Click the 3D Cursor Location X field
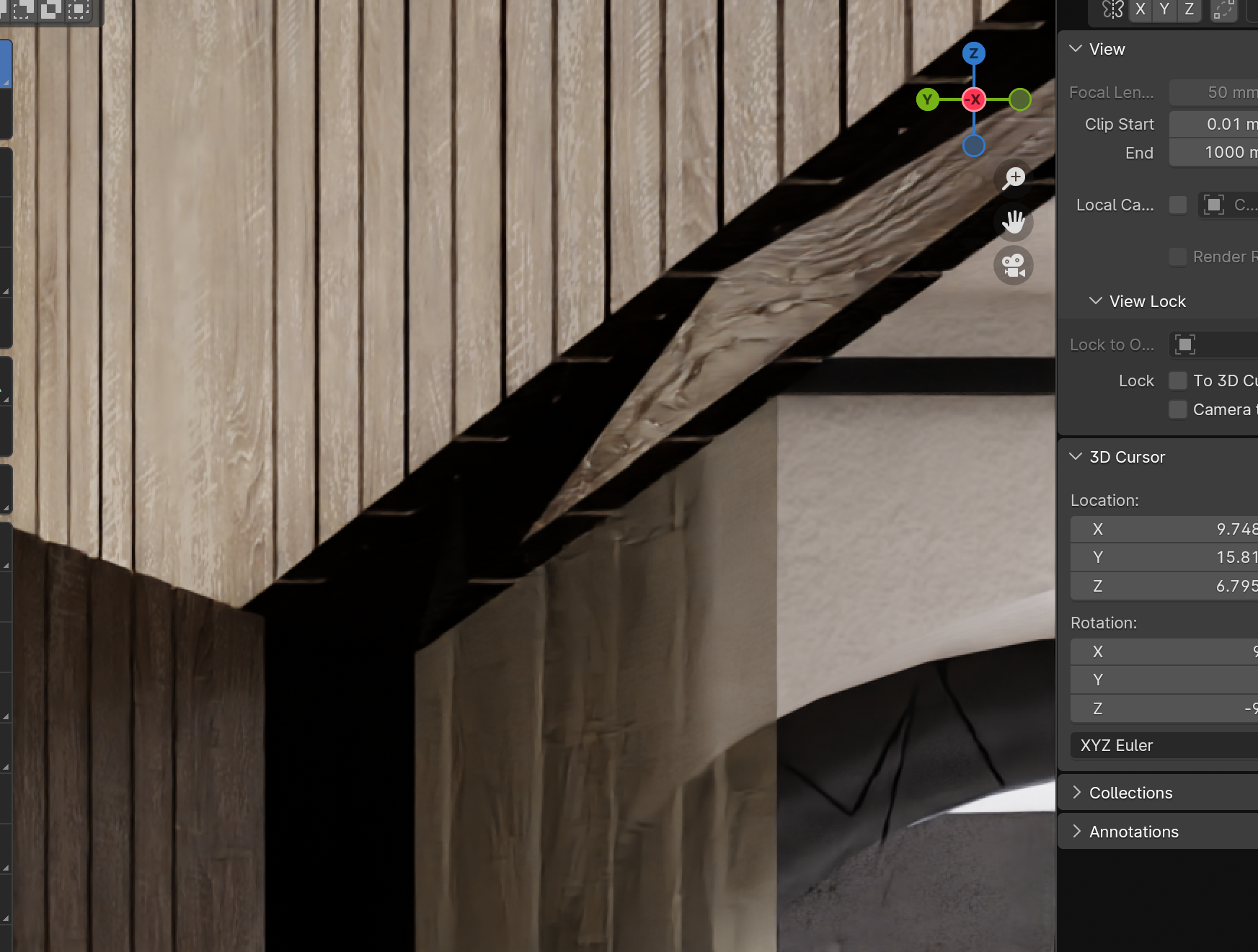 coord(1164,529)
